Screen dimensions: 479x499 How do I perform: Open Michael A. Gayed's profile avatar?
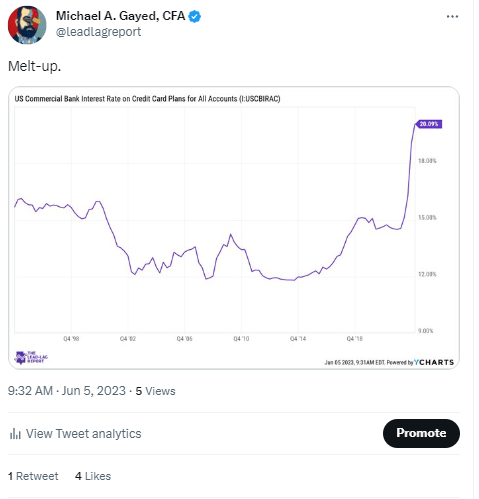(x=27, y=25)
